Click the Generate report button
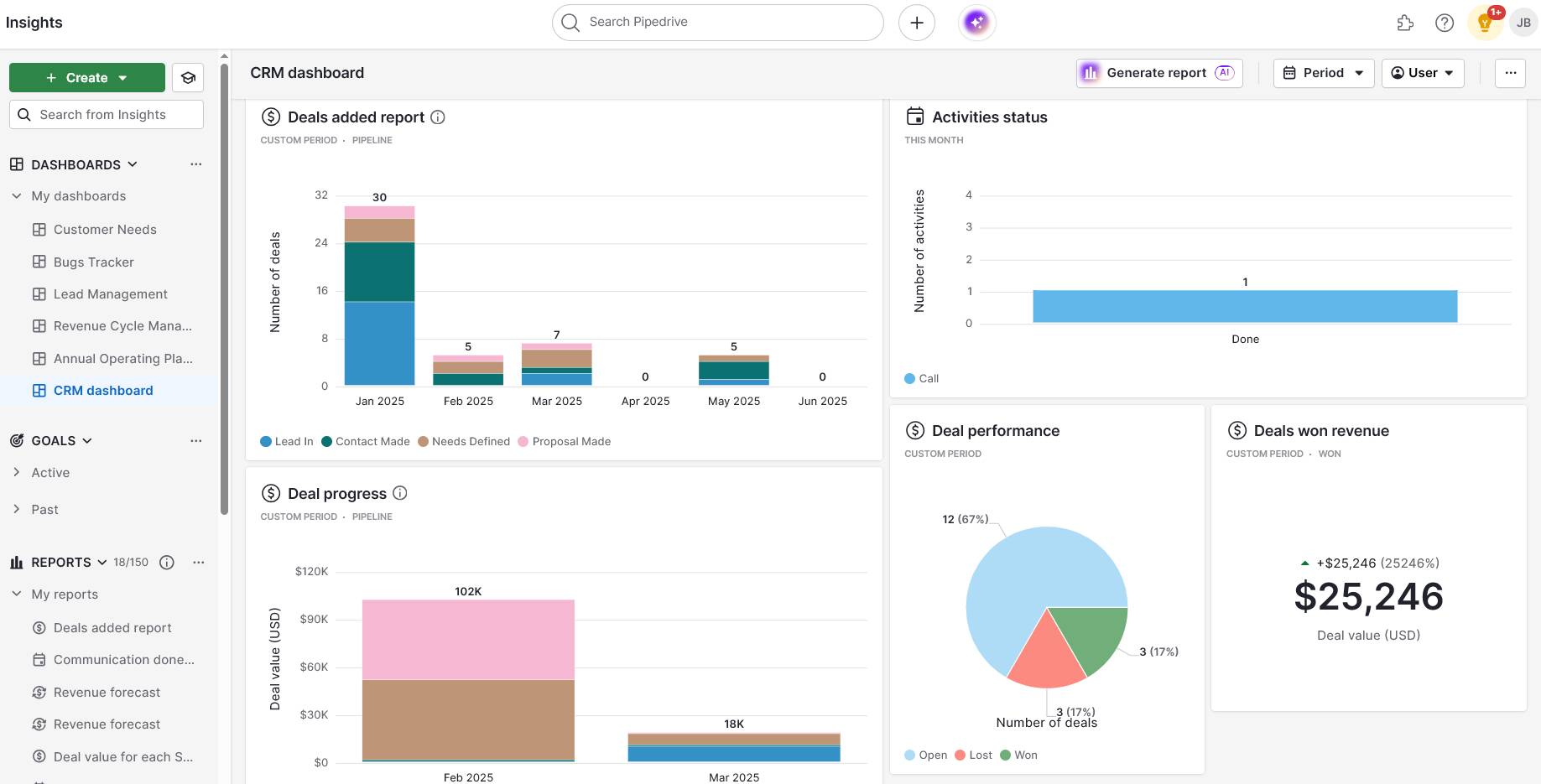 [1158, 72]
